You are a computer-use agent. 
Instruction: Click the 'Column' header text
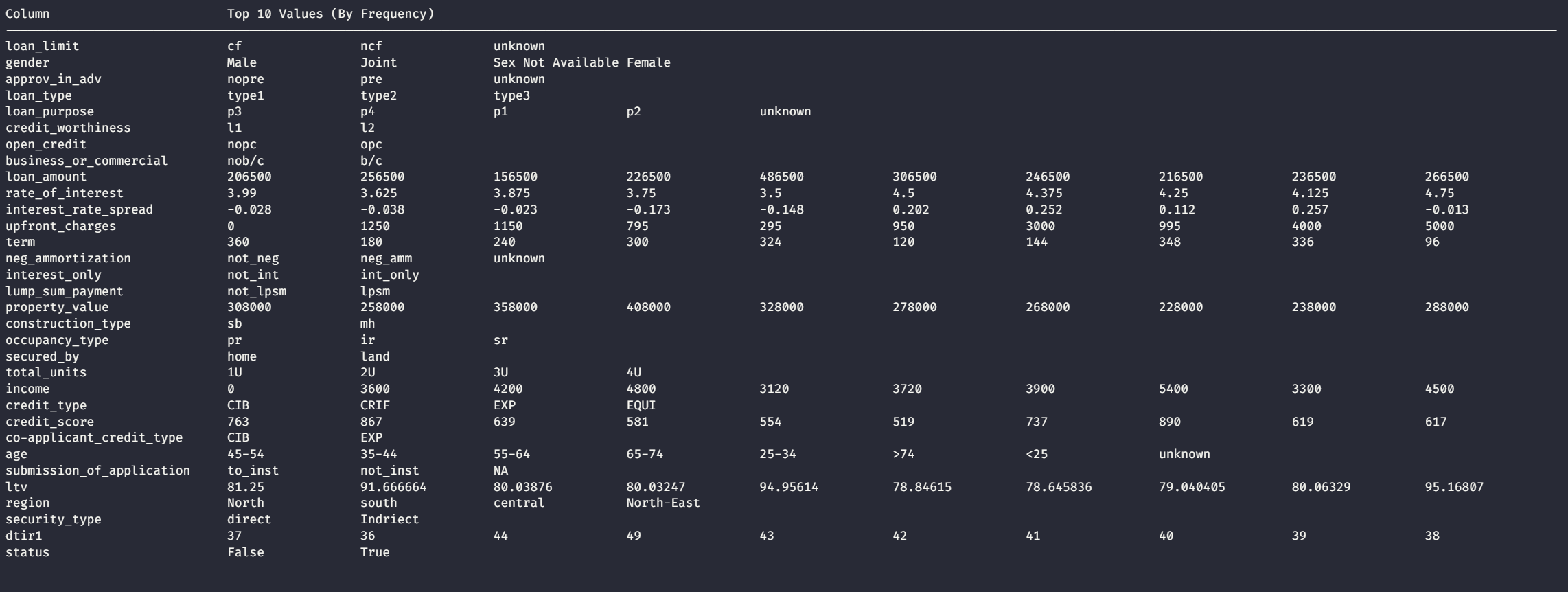point(27,14)
